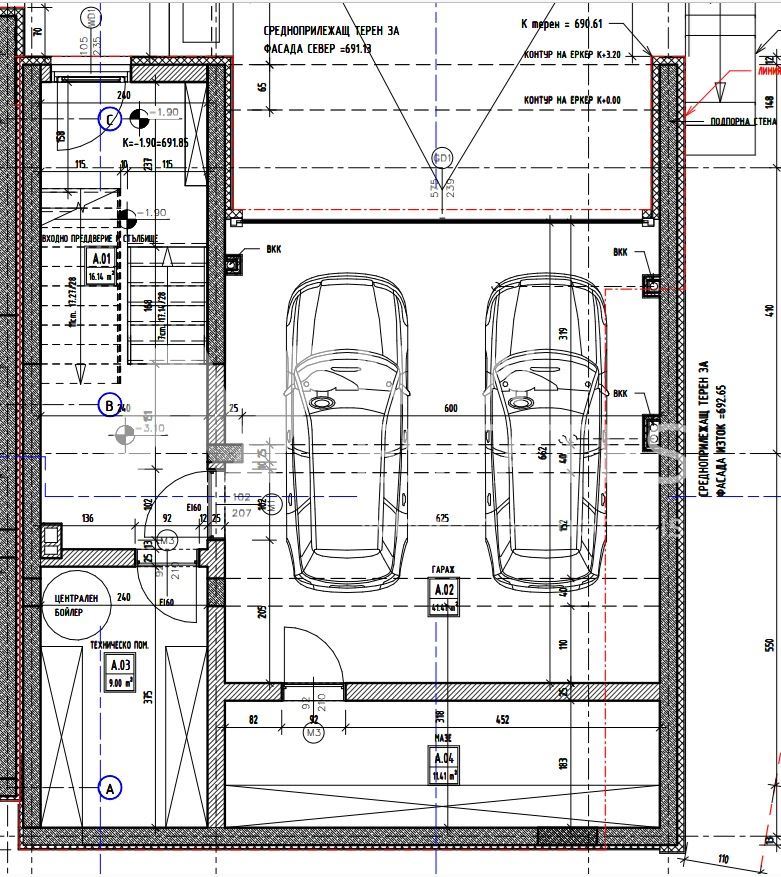Image resolution: width=781 pixels, height=877 pixels.
Task: Select the circled section marker A
Action: pyautogui.click(x=110, y=787)
